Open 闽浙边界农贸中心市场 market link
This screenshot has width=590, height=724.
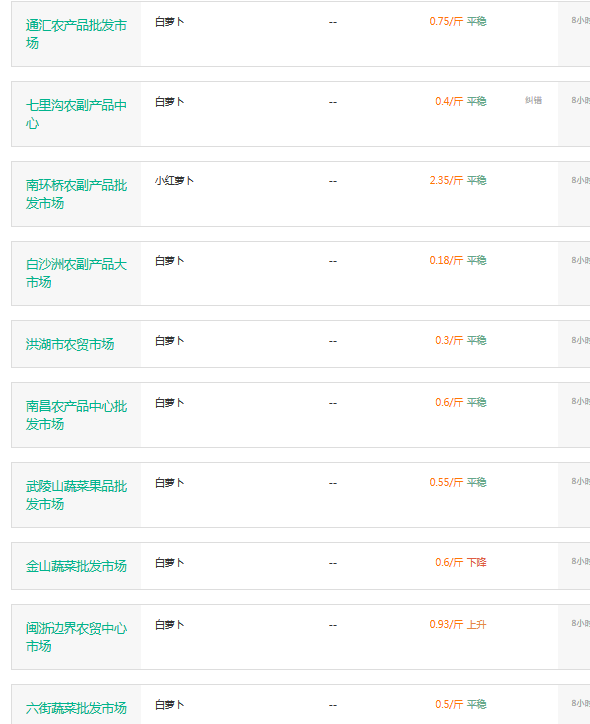click(x=76, y=637)
